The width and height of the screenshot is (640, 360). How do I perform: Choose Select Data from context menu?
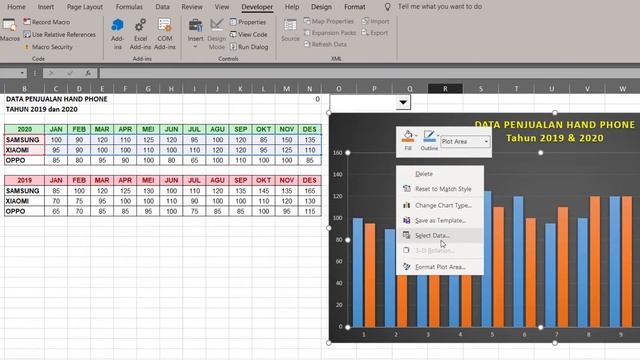[x=440, y=236]
